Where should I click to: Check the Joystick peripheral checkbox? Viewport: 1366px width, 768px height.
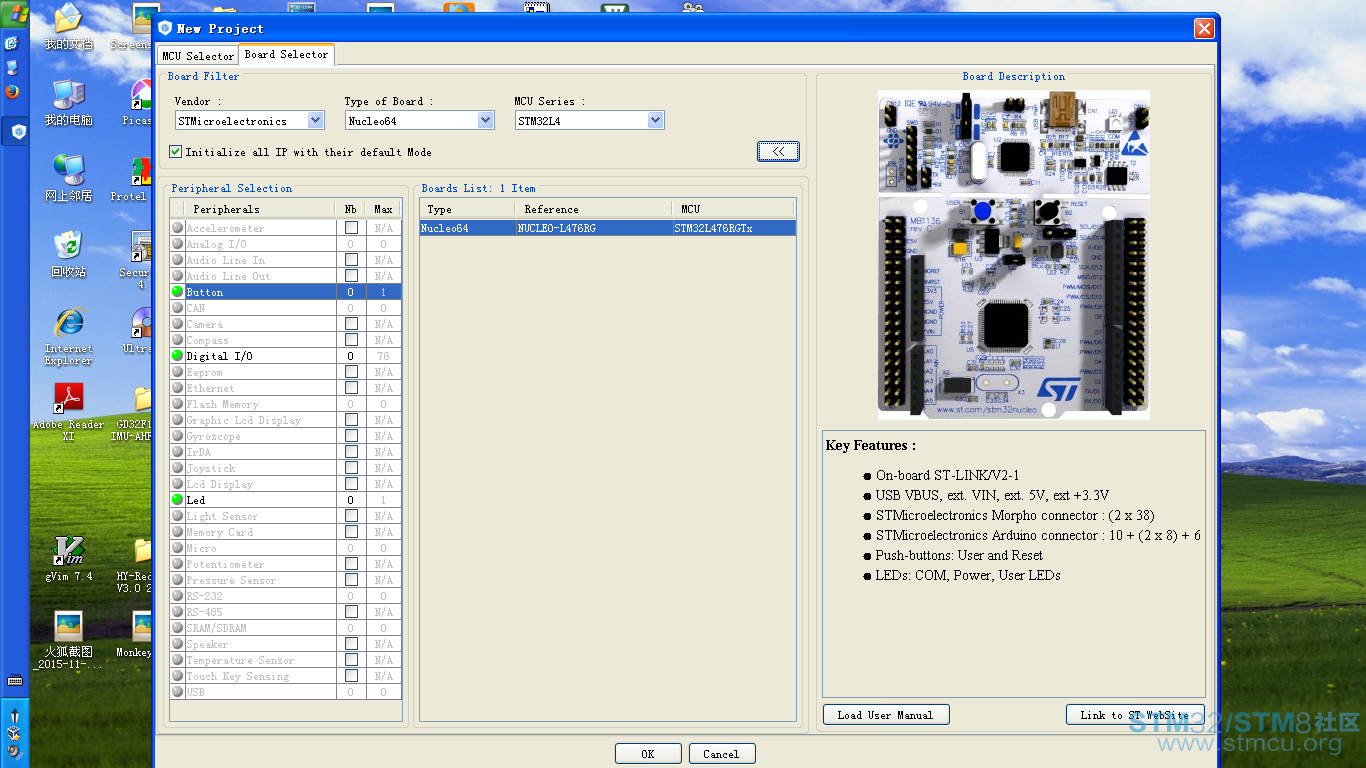pos(351,468)
